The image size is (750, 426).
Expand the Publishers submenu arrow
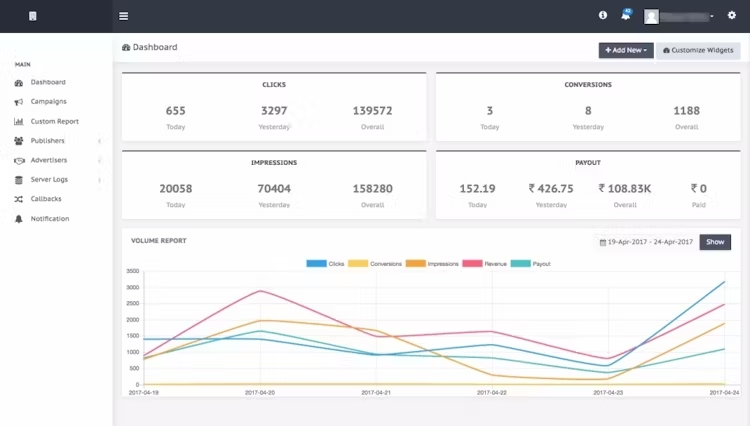99,141
